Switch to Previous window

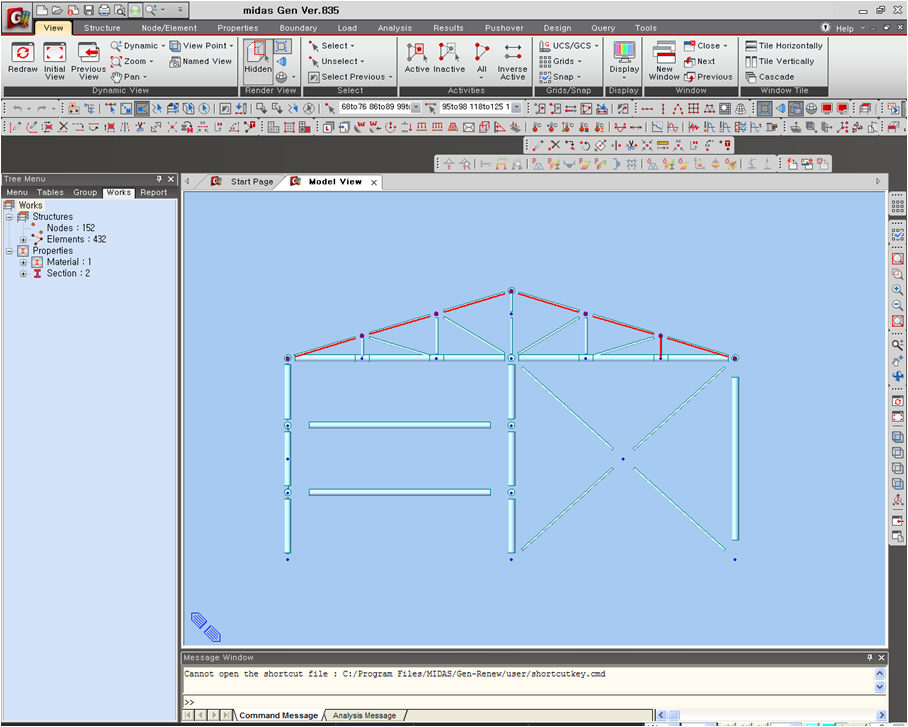(708, 77)
